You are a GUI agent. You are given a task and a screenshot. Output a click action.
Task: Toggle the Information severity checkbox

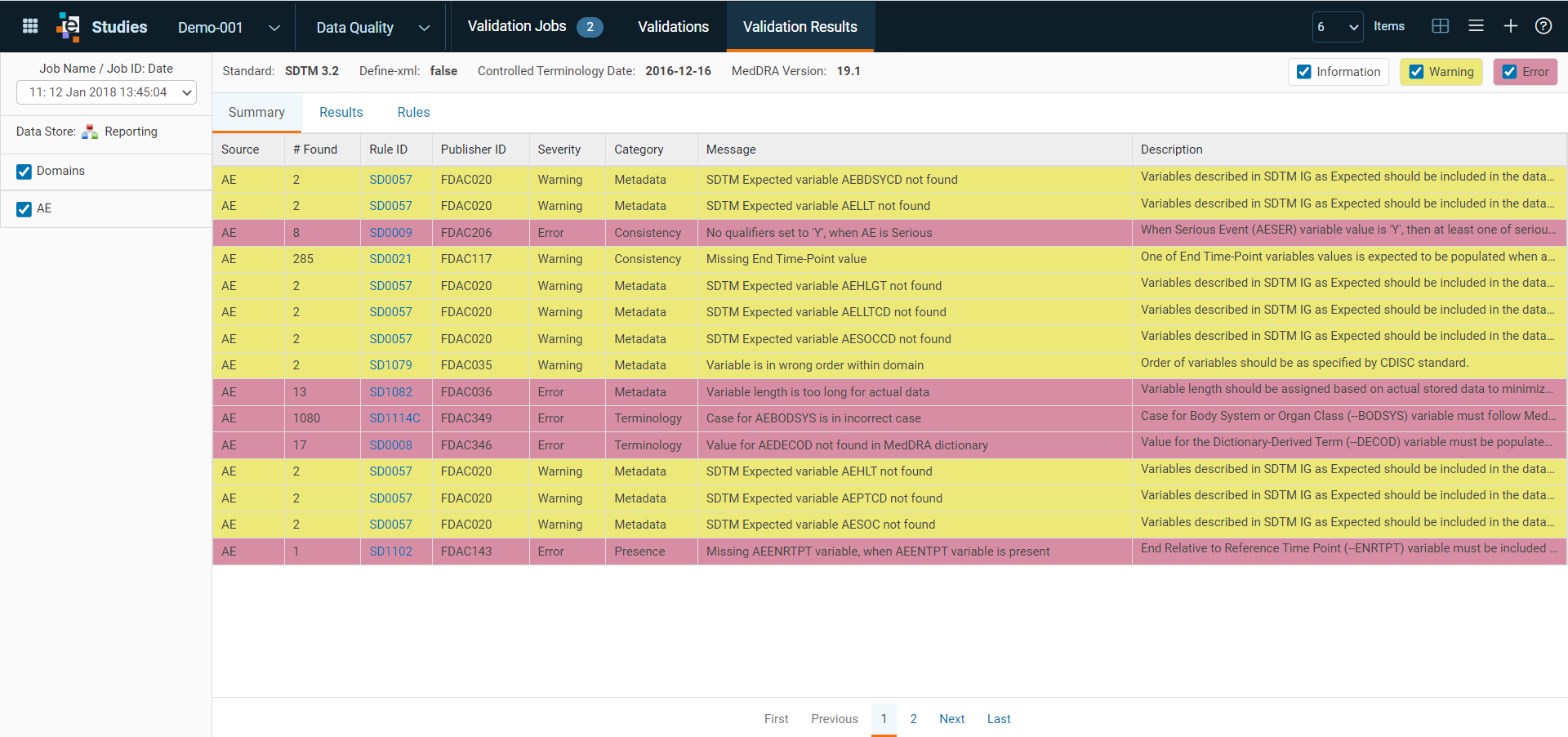(x=1304, y=72)
